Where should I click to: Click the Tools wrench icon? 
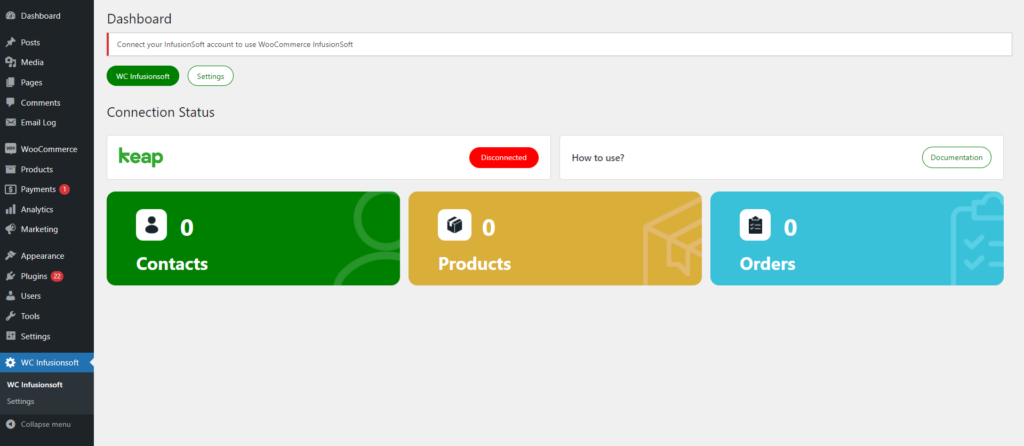[10, 317]
